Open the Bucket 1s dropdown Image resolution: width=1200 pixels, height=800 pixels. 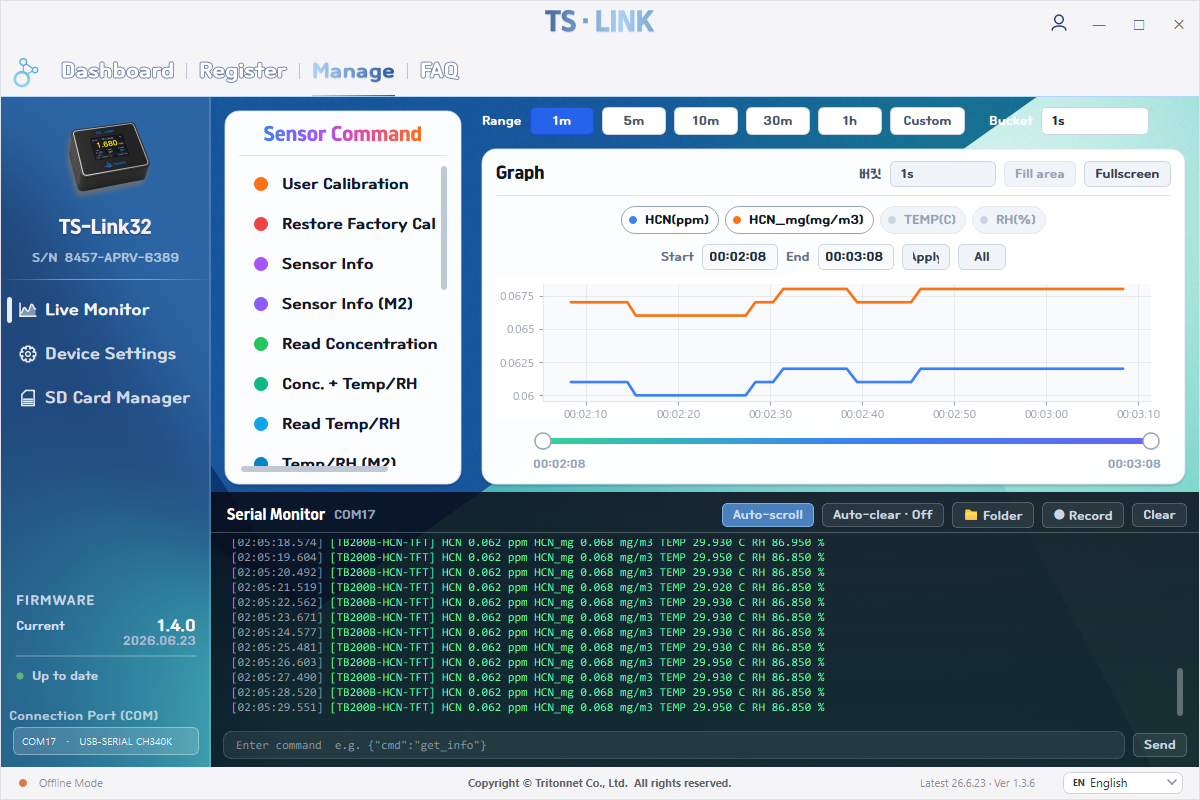(1094, 121)
